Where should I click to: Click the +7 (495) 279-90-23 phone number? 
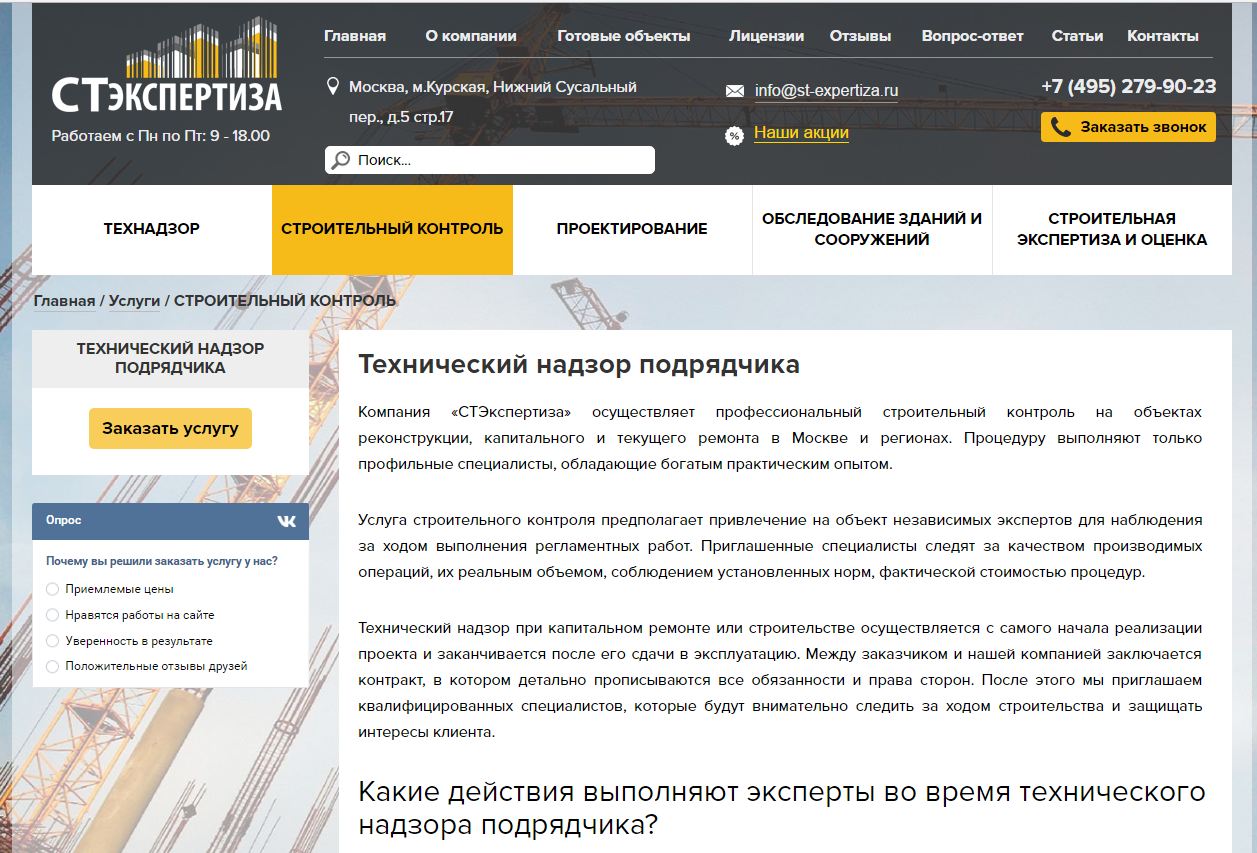pos(1128,87)
